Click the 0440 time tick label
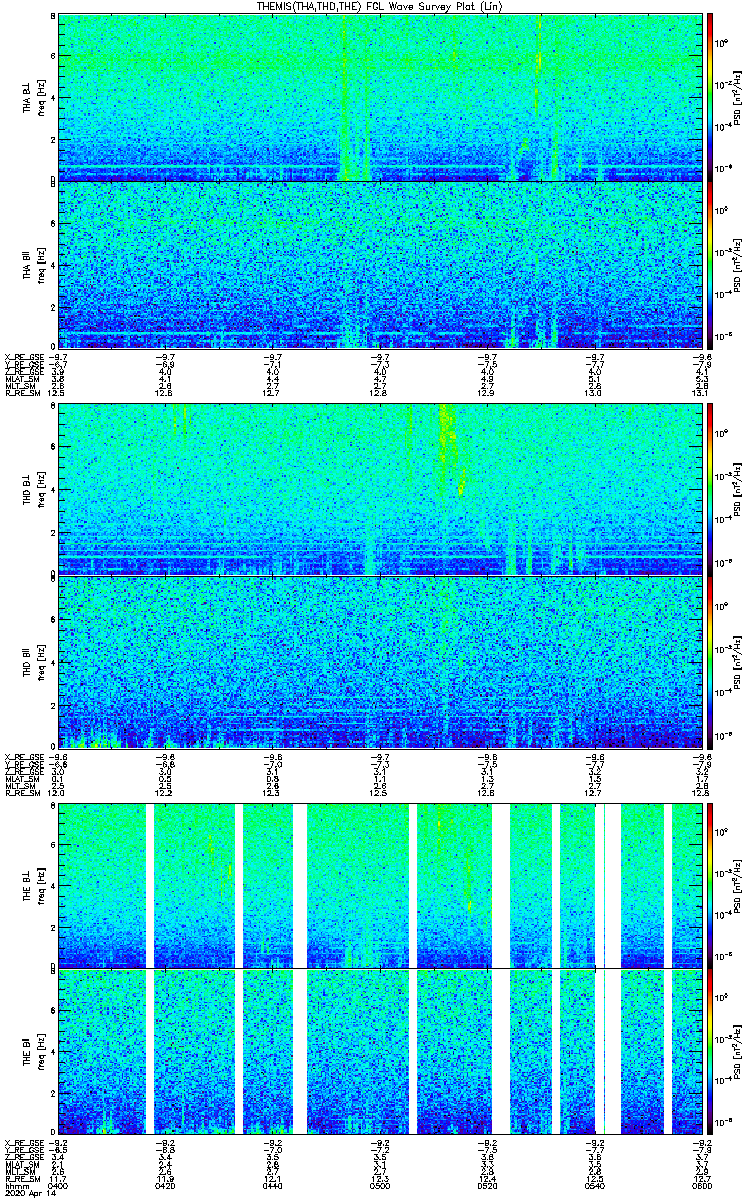Screen dimensions: 750x1200 tap(273, 1186)
